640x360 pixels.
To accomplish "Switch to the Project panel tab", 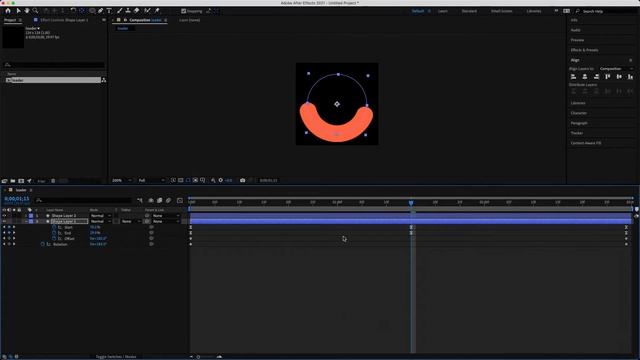I will coord(10,20).
